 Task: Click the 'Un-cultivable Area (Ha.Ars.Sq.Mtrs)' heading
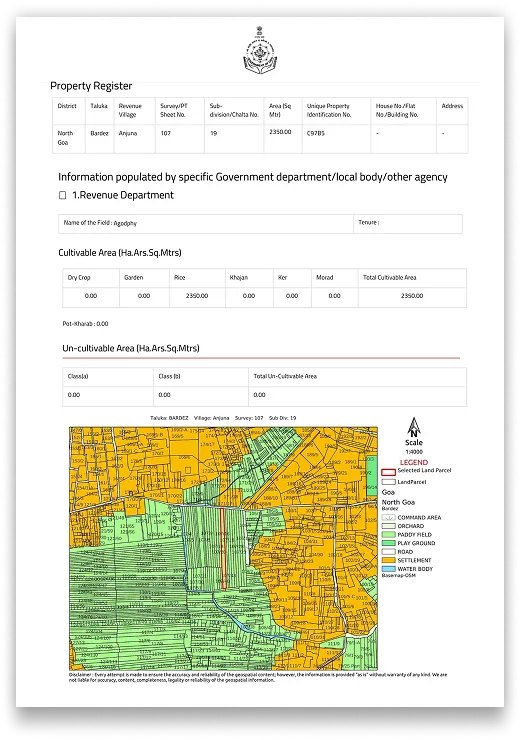pos(131,348)
